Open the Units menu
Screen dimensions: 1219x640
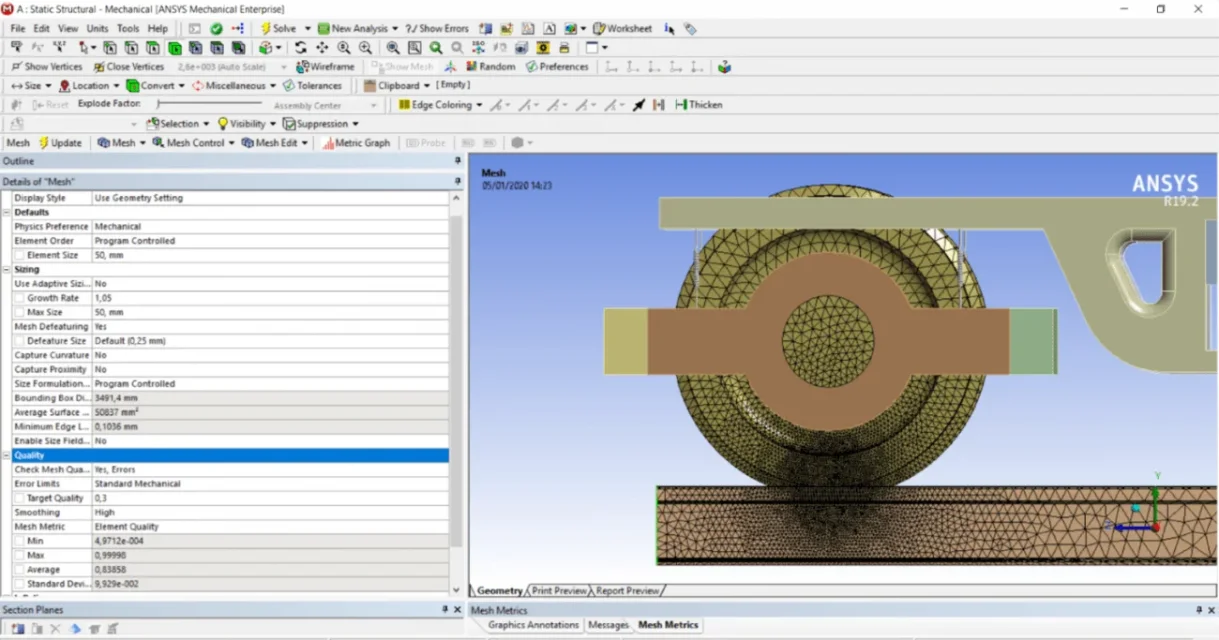(97, 29)
